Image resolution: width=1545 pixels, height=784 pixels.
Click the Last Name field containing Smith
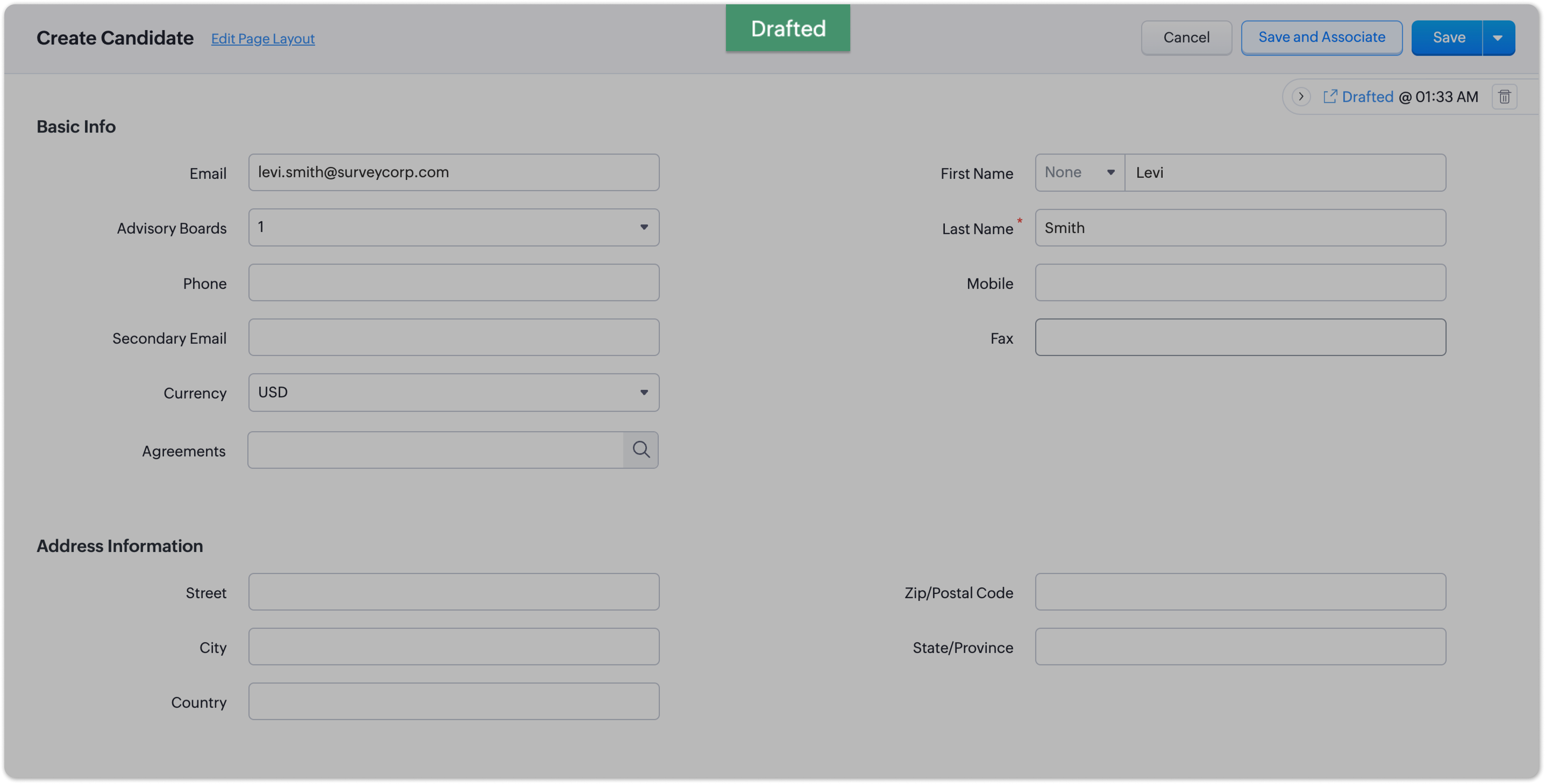coord(1240,228)
